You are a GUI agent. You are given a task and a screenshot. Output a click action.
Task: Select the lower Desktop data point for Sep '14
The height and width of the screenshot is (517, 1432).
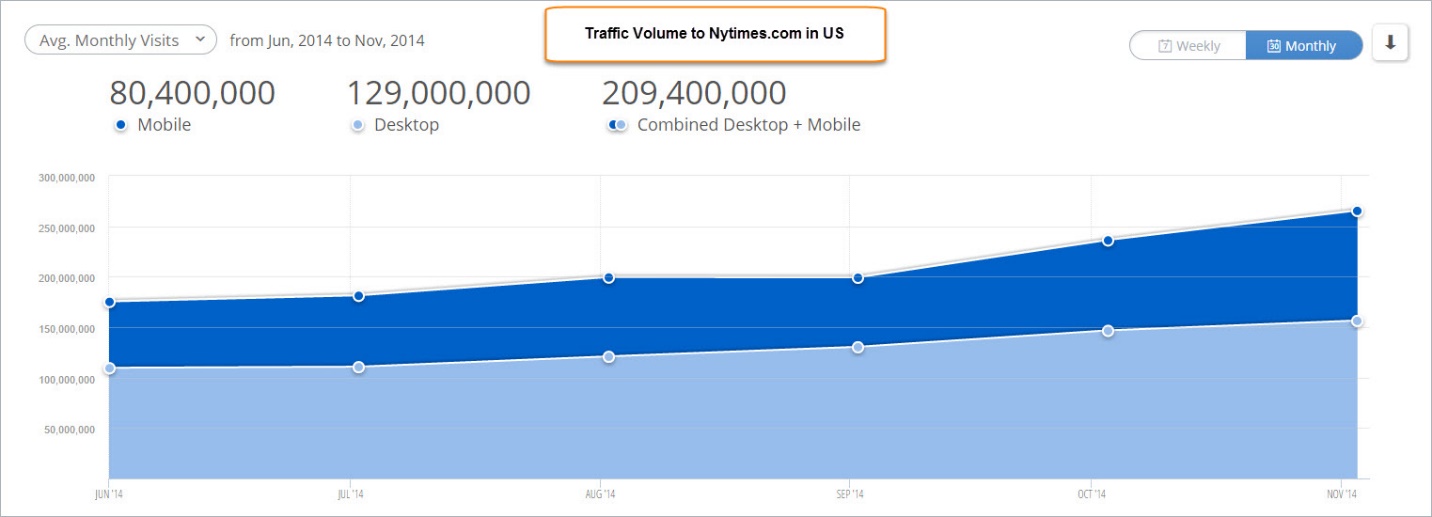click(x=858, y=347)
